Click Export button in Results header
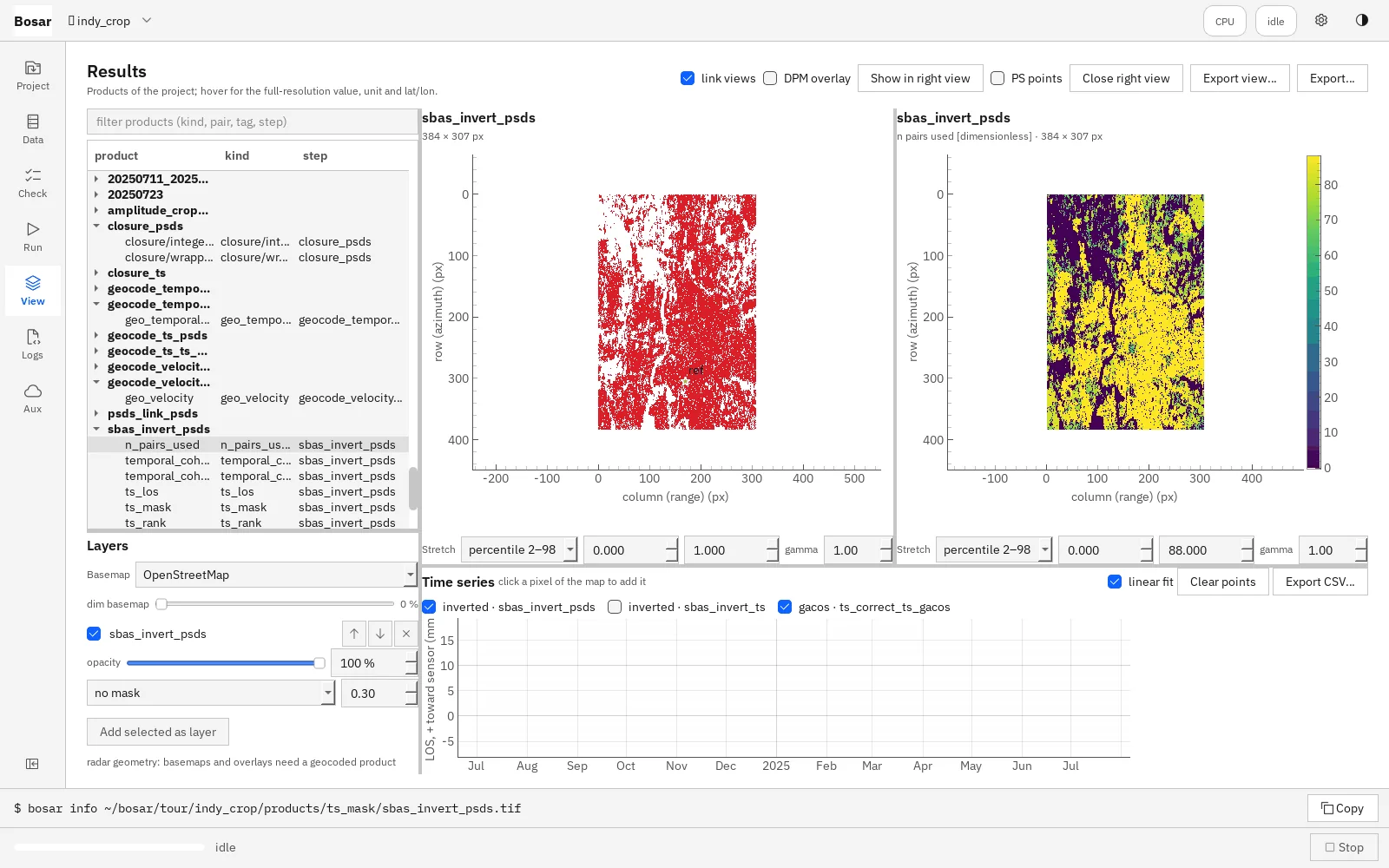 (x=1333, y=78)
